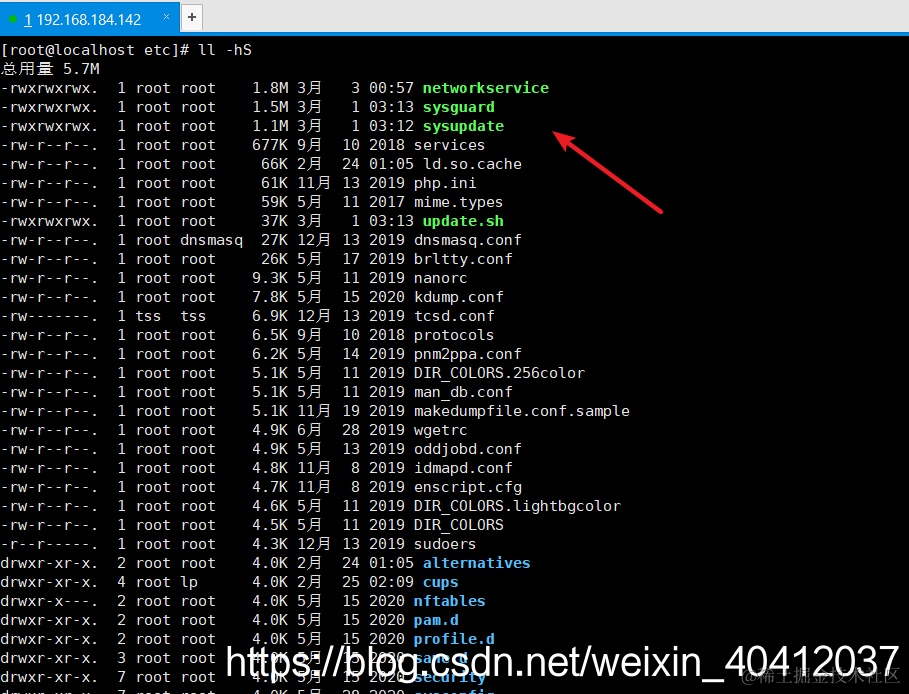
Task: Click the 37K size of update.sh
Action: (275, 221)
